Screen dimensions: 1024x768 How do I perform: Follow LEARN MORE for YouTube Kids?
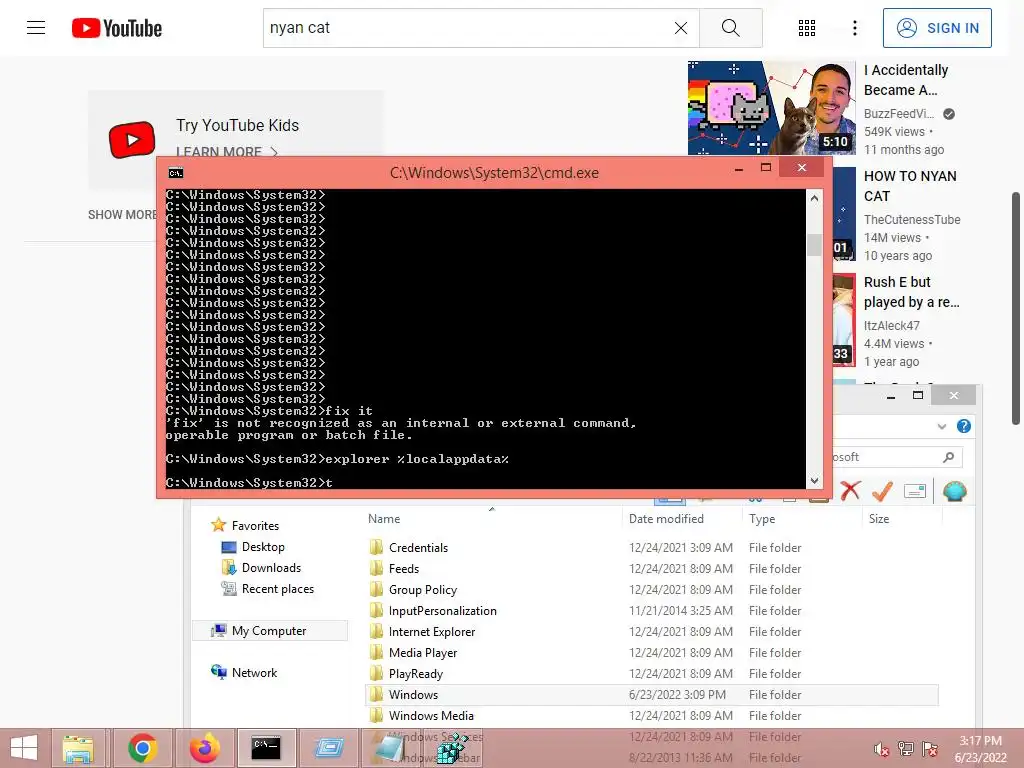tap(226, 152)
